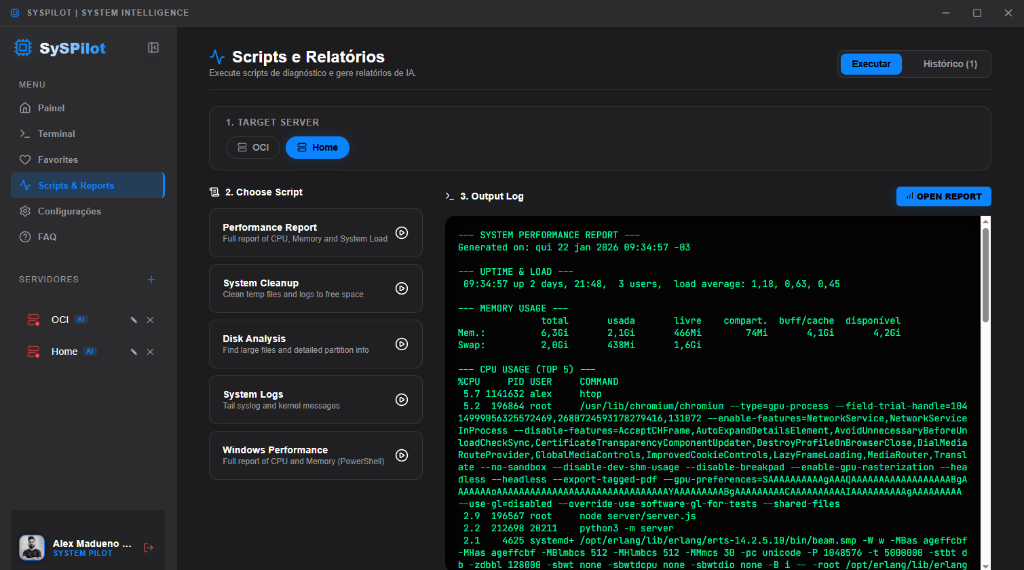Open the Terminal menu item
The height and width of the screenshot is (570, 1024).
pos(88,134)
